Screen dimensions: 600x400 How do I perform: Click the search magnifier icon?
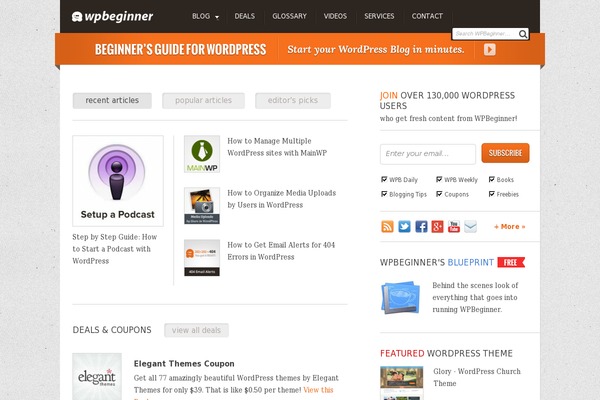point(522,34)
